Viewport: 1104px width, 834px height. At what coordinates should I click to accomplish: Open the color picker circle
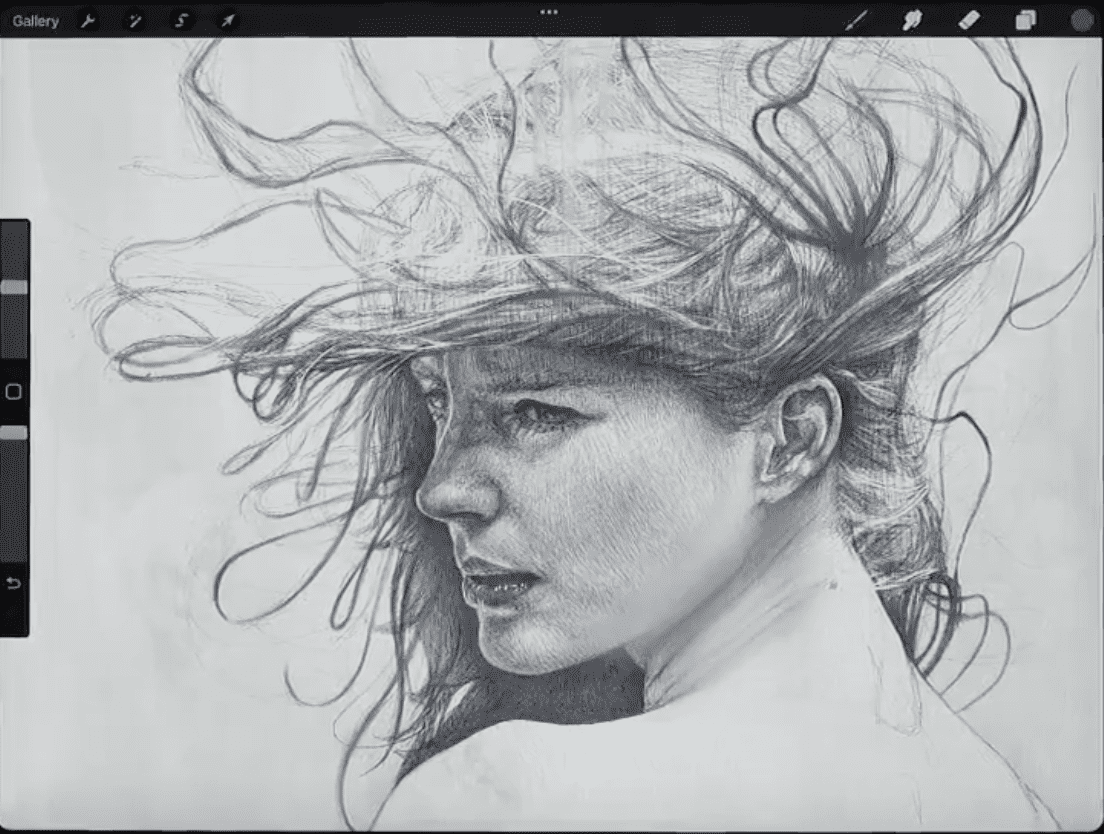(x=1081, y=21)
